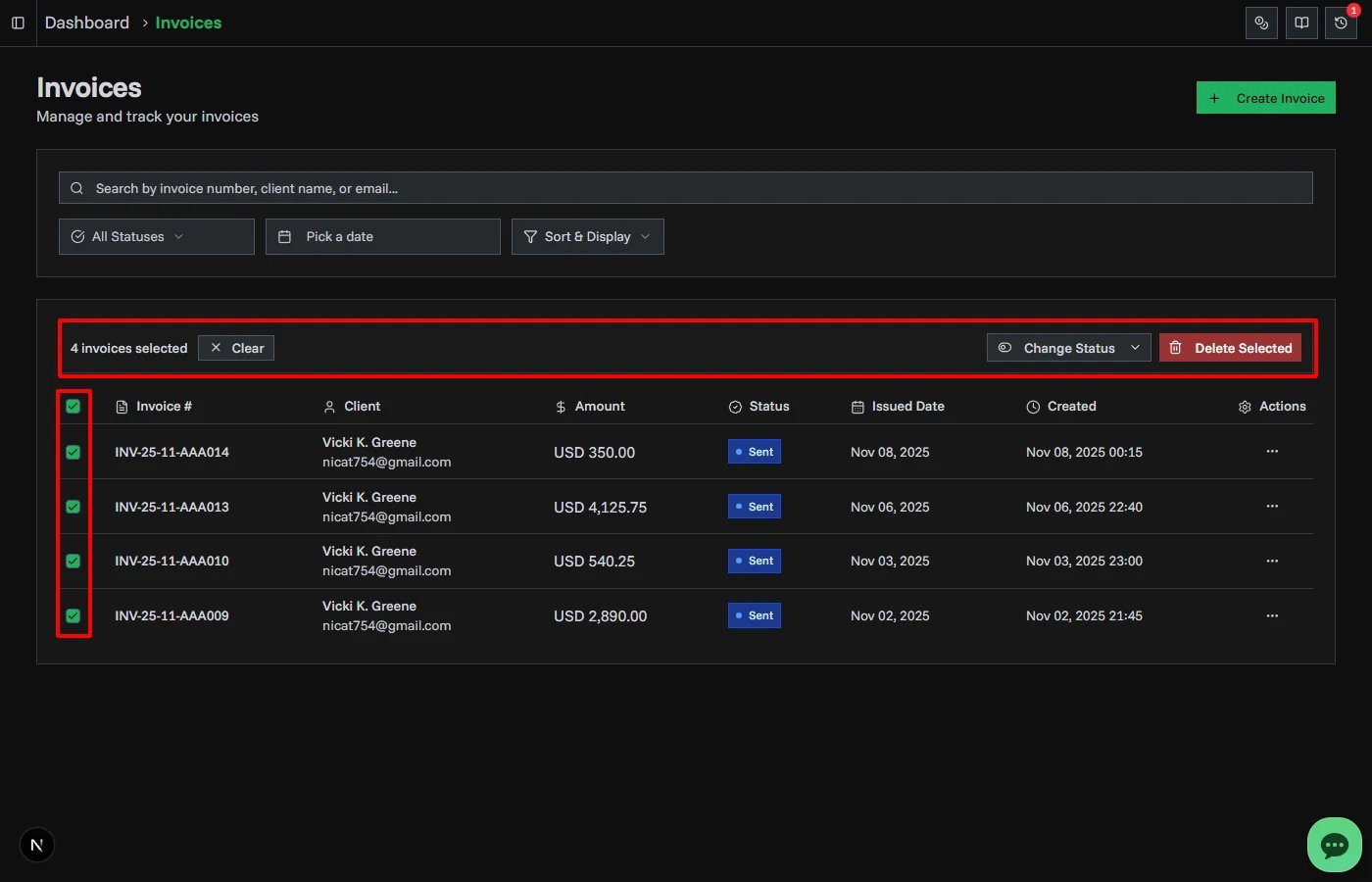Go to Dashboard breadcrumb
The image size is (1372, 882).
point(87,23)
